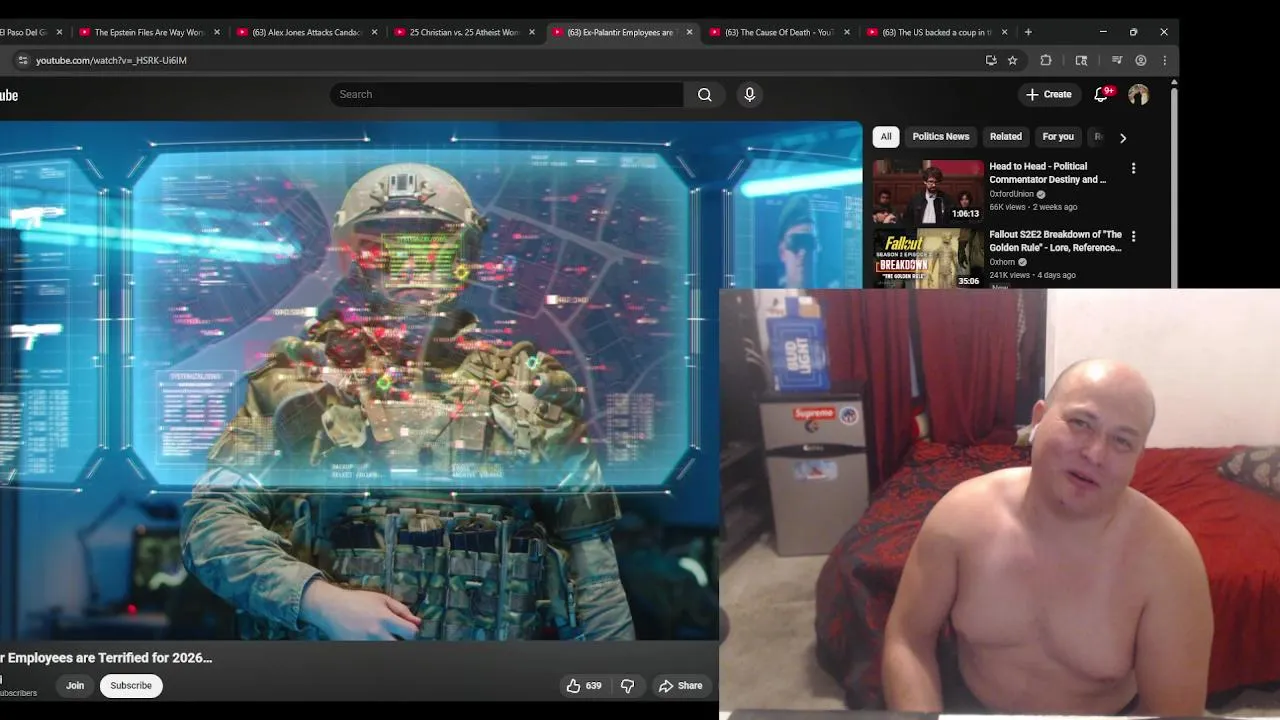Open the Fallout Breakdown video thumbnail
Image resolution: width=1280 pixels, height=720 pixels.
click(928, 258)
